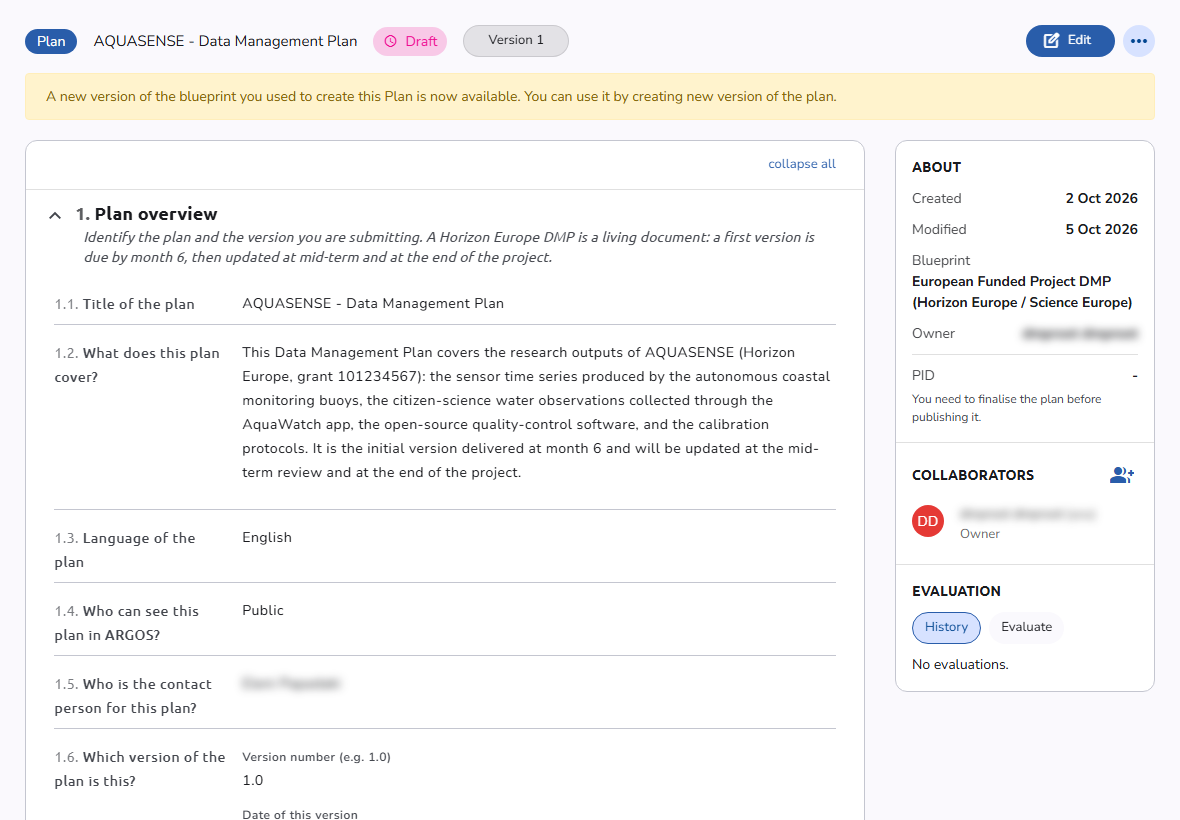The height and width of the screenshot is (820, 1180).
Task: Click the blurred owner name in About
Action: point(1080,333)
